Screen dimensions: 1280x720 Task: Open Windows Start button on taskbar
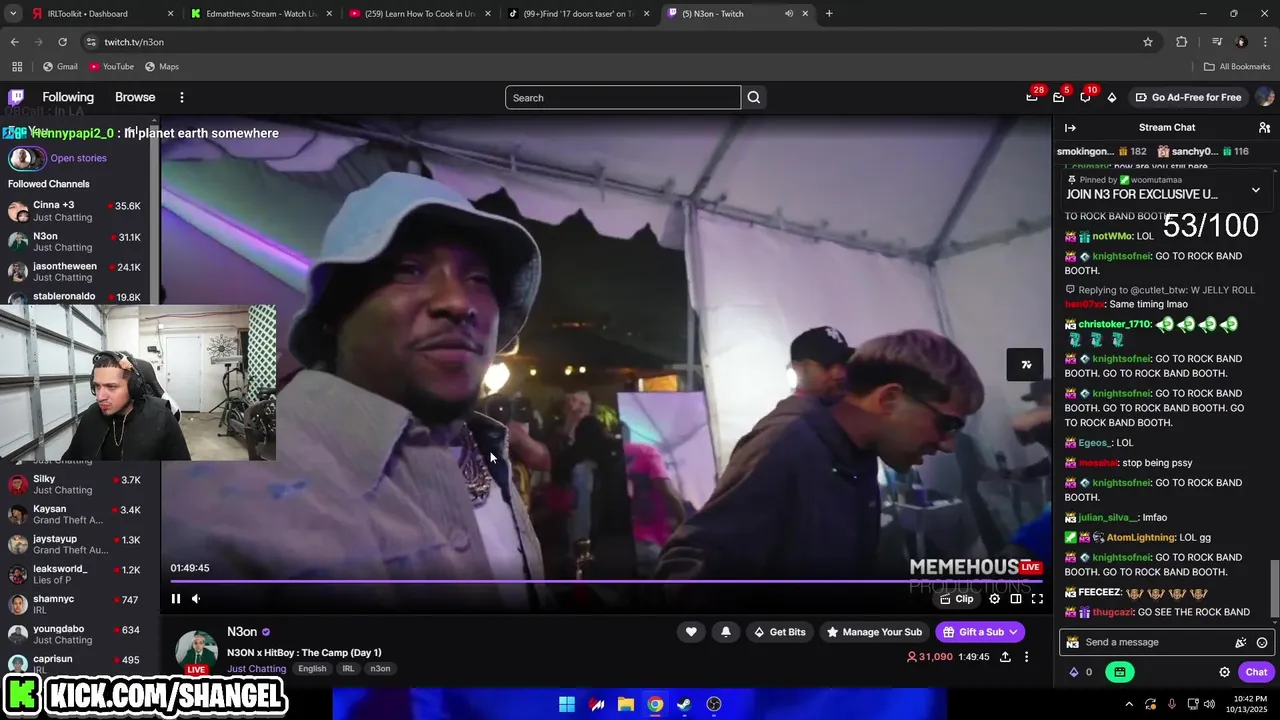[x=567, y=704]
